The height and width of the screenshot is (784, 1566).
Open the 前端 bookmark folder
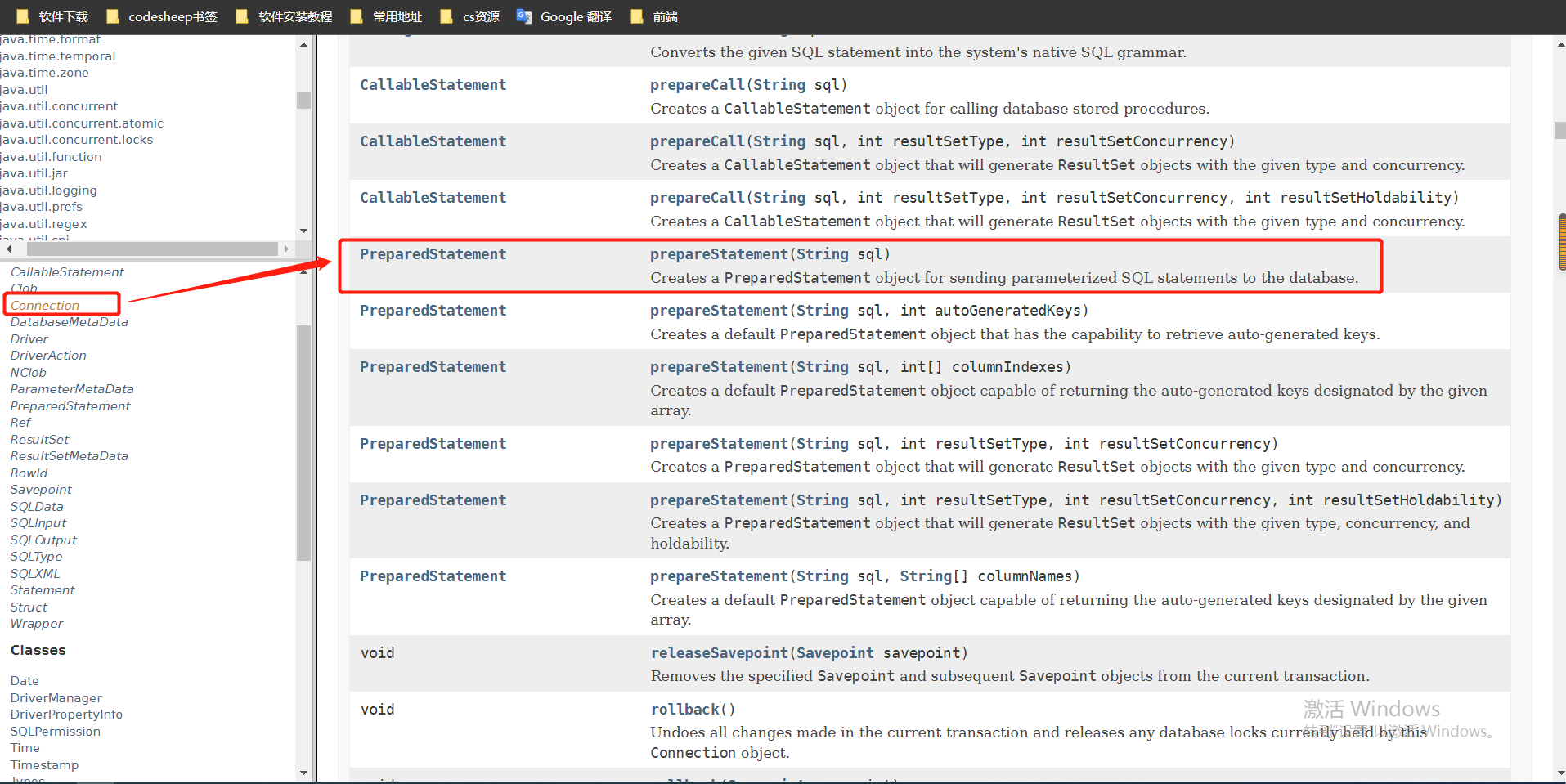click(x=654, y=16)
